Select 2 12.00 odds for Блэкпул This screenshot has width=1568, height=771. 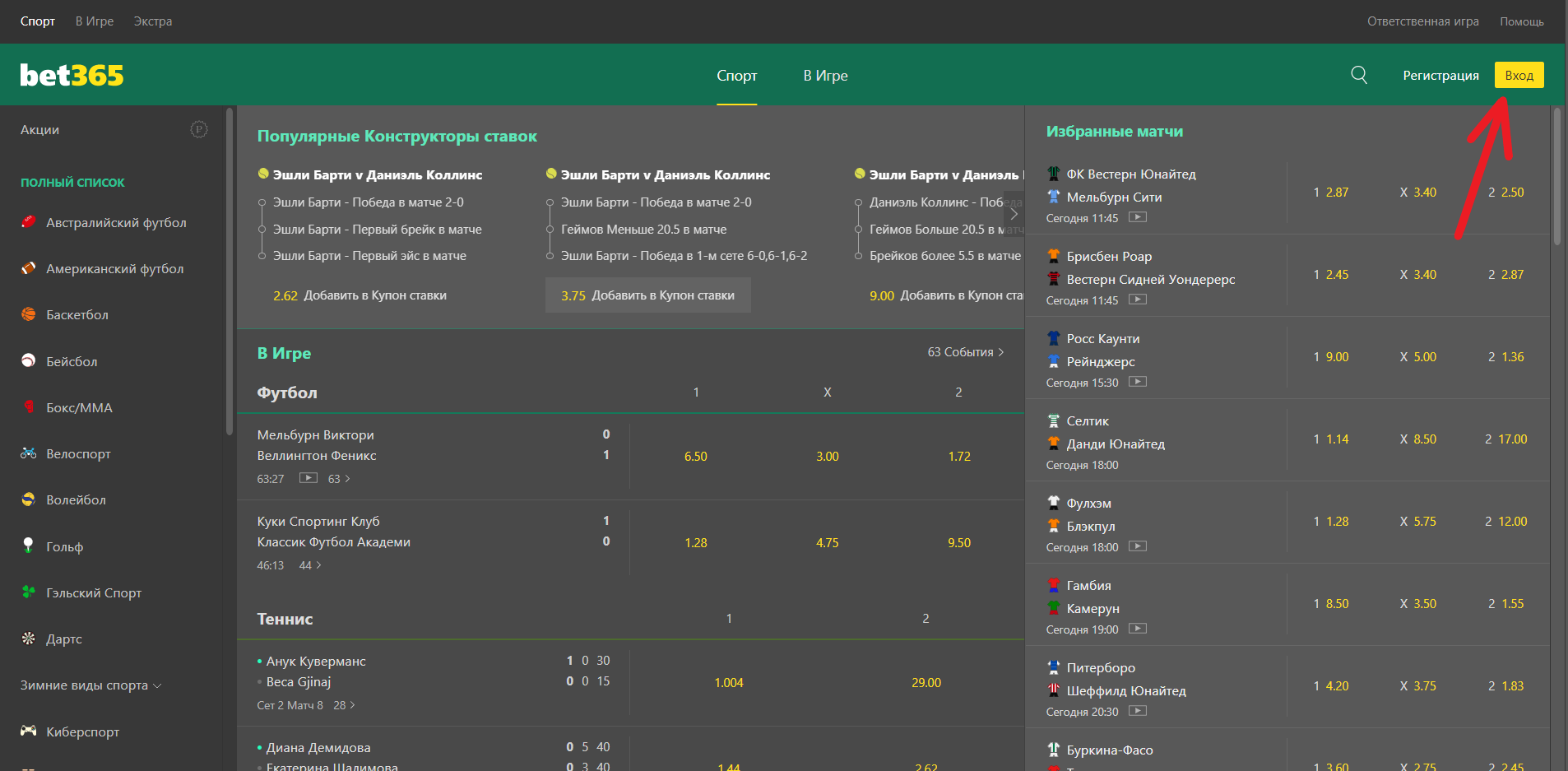pyautogui.click(x=1505, y=522)
